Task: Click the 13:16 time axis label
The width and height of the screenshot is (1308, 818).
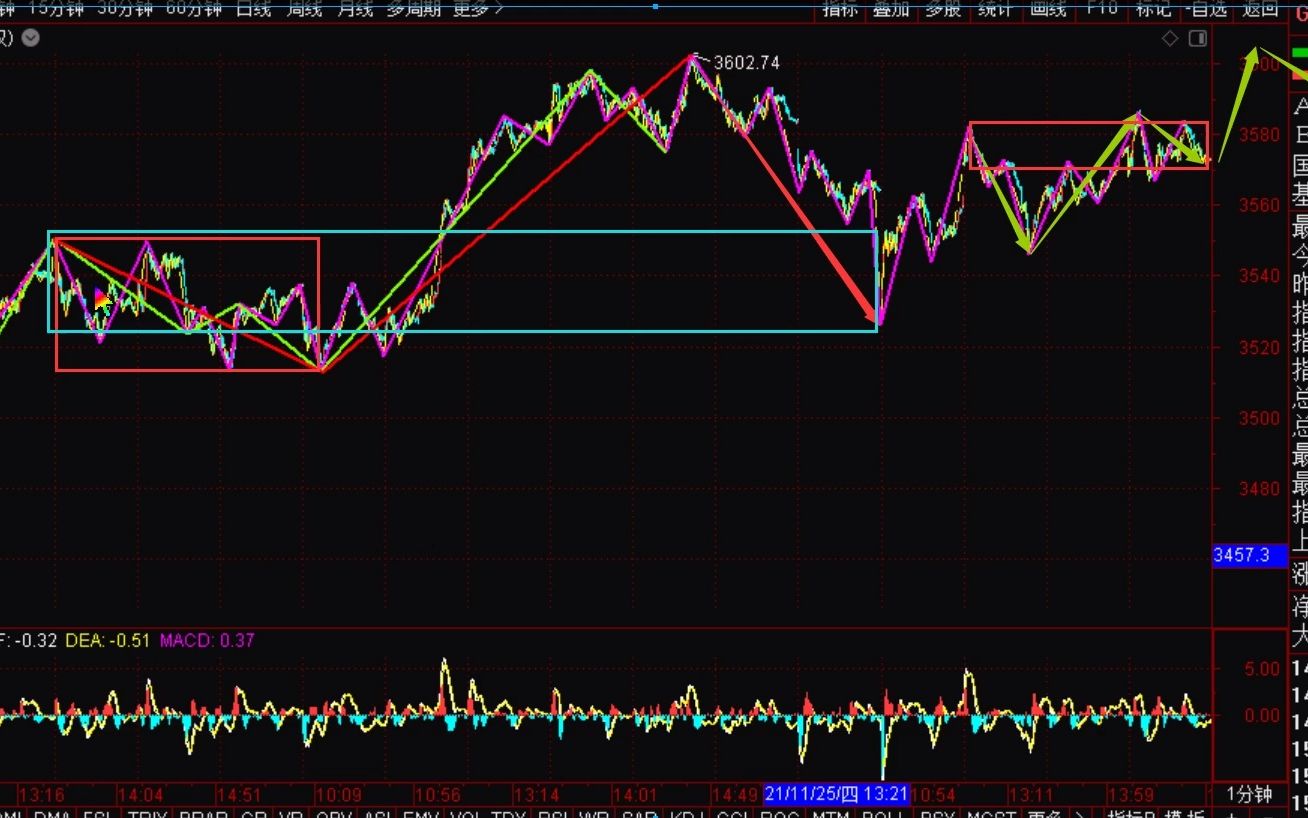Action: coord(41,795)
